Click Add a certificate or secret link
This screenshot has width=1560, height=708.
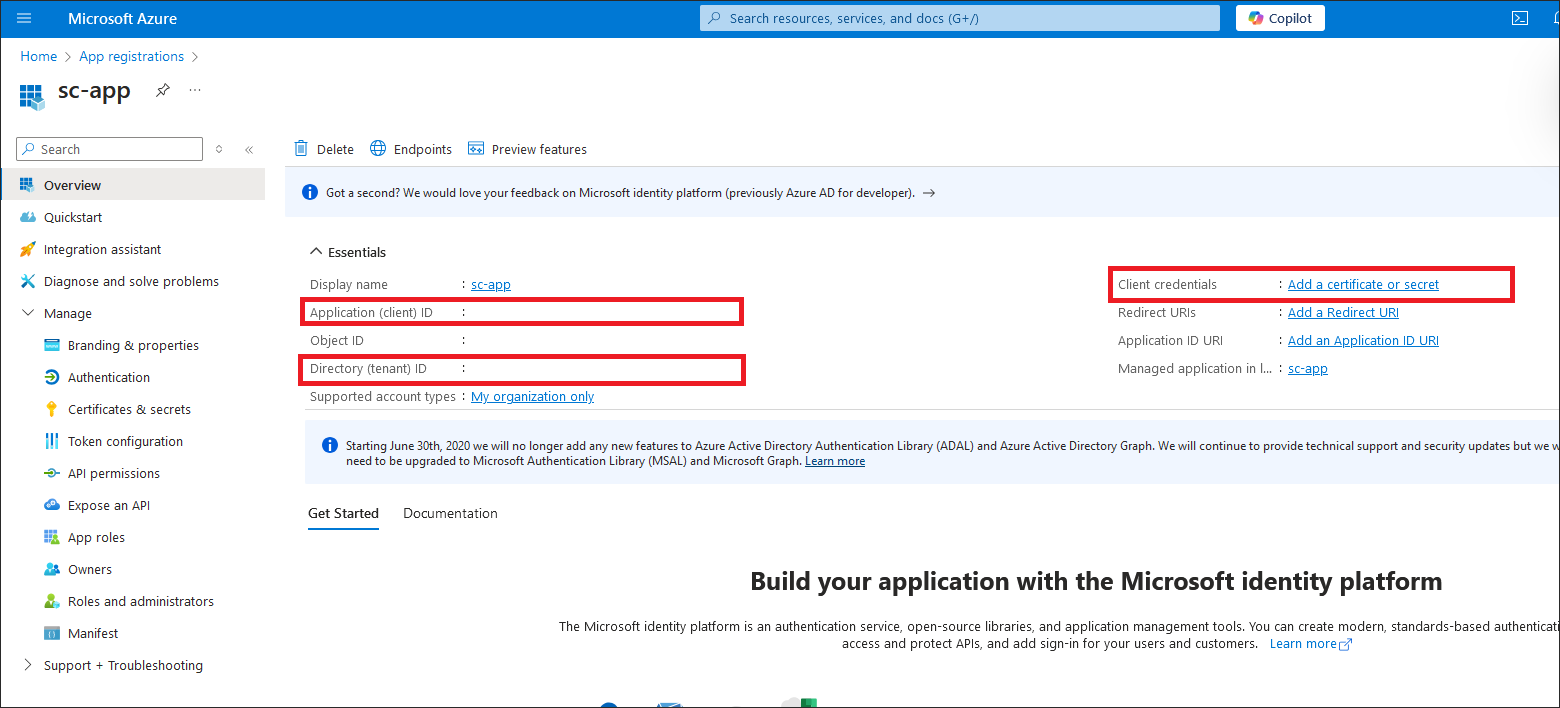tap(1363, 285)
